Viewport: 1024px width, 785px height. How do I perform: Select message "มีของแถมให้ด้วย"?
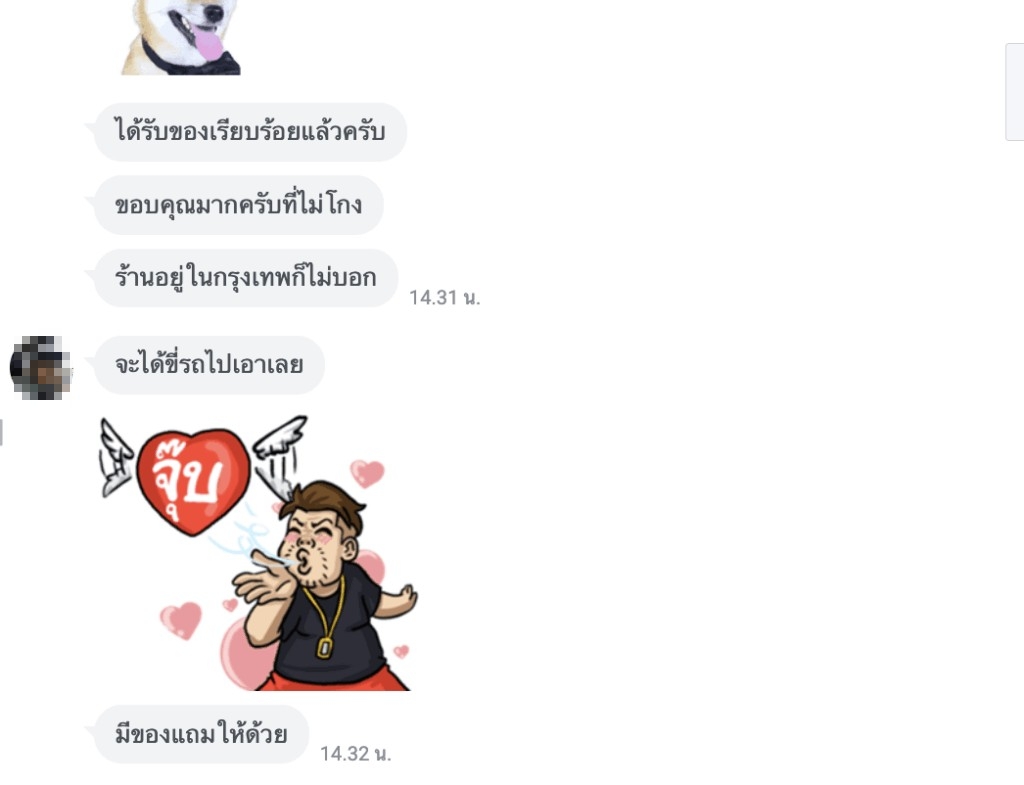tap(201, 735)
